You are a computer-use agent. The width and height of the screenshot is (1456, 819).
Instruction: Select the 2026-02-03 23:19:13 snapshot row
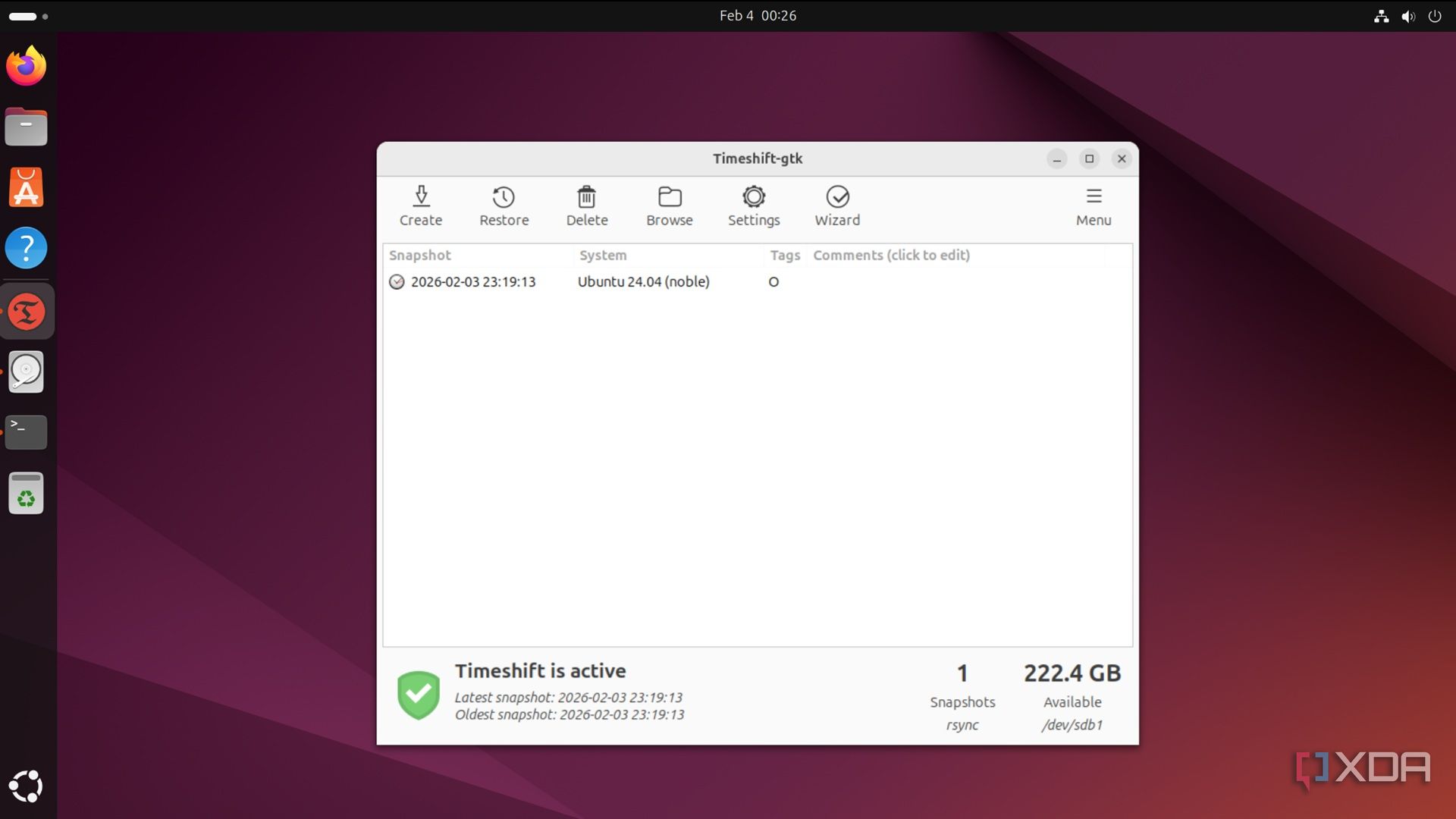click(x=473, y=282)
